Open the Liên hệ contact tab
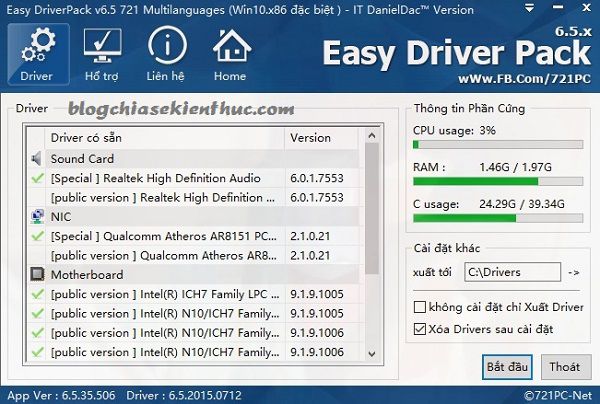Viewport: 600px width, 404px height. pos(166,54)
